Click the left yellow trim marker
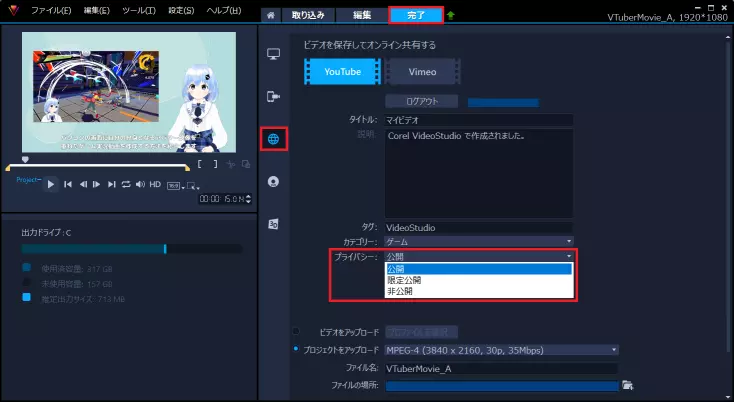This screenshot has height=402, width=734. point(7,168)
